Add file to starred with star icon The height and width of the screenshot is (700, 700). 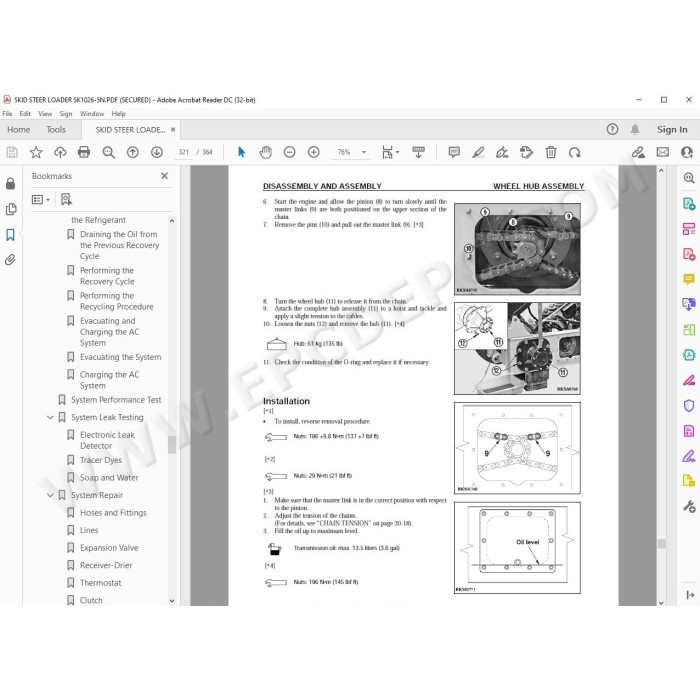point(36,153)
